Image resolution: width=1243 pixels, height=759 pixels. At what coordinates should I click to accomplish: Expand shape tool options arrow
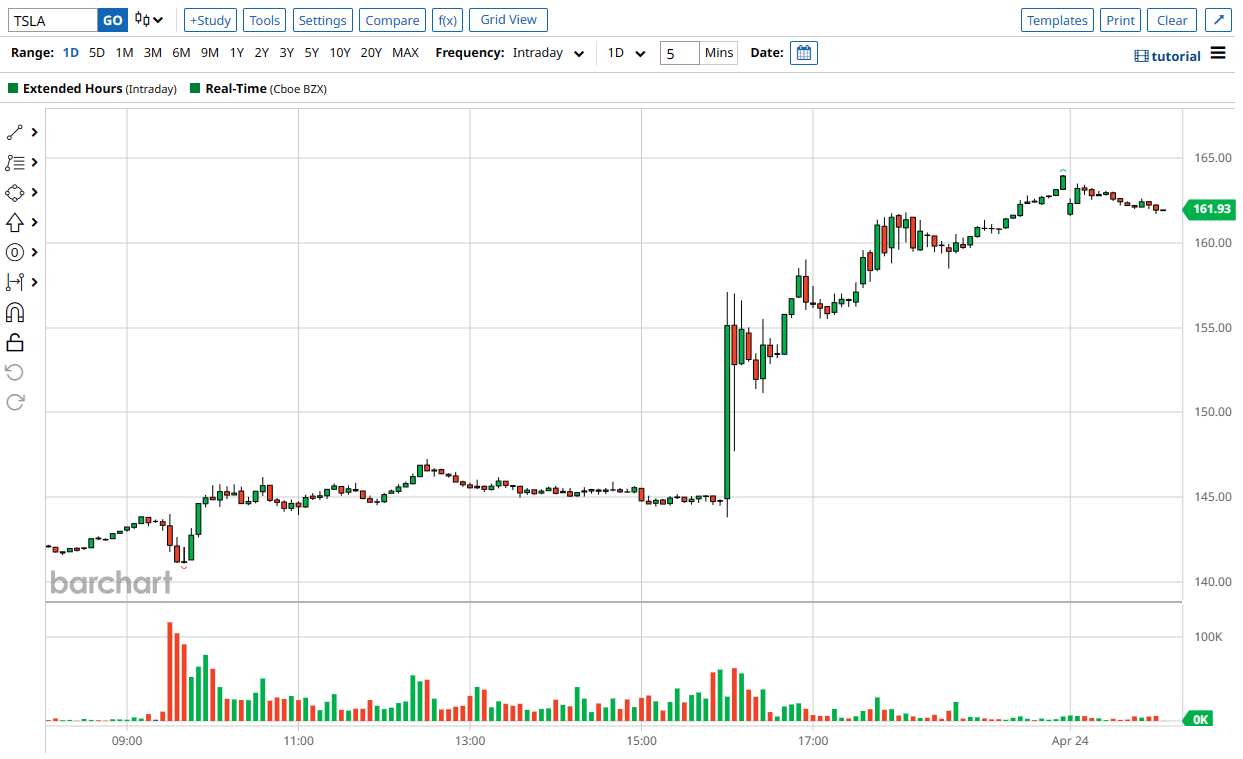35,192
